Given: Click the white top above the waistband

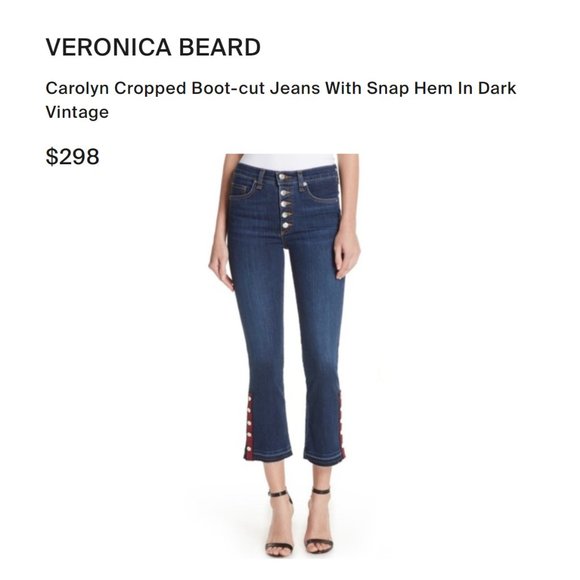Looking at the screenshot, I should (x=289, y=162).
